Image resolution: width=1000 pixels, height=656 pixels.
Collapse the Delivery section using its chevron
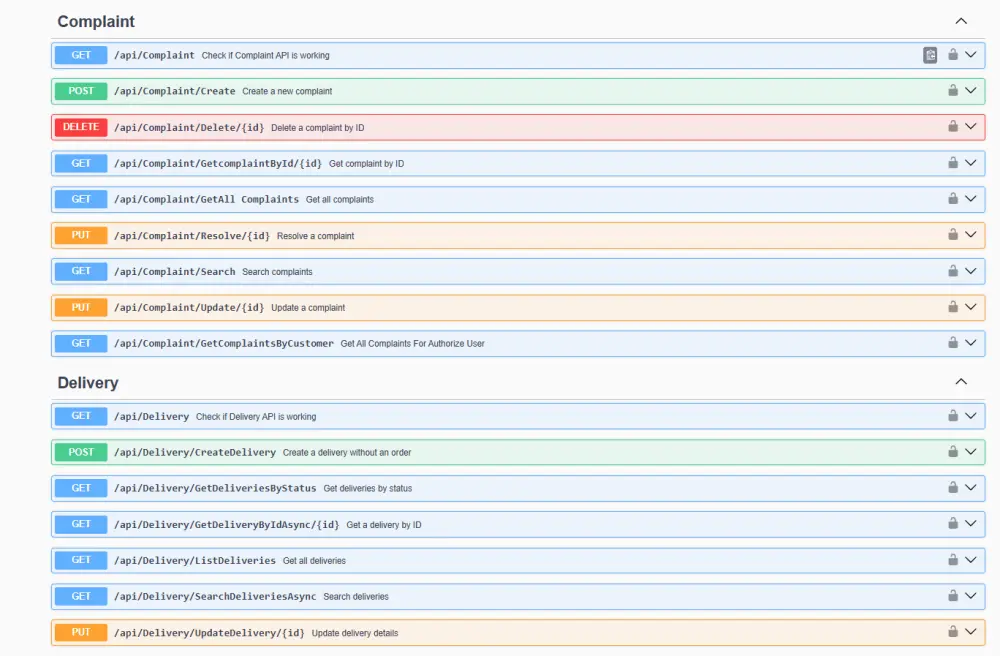[961, 381]
